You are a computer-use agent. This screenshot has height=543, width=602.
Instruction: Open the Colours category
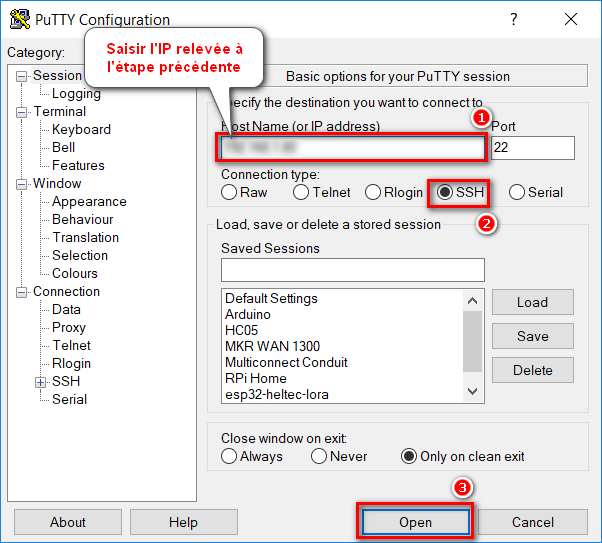point(75,274)
